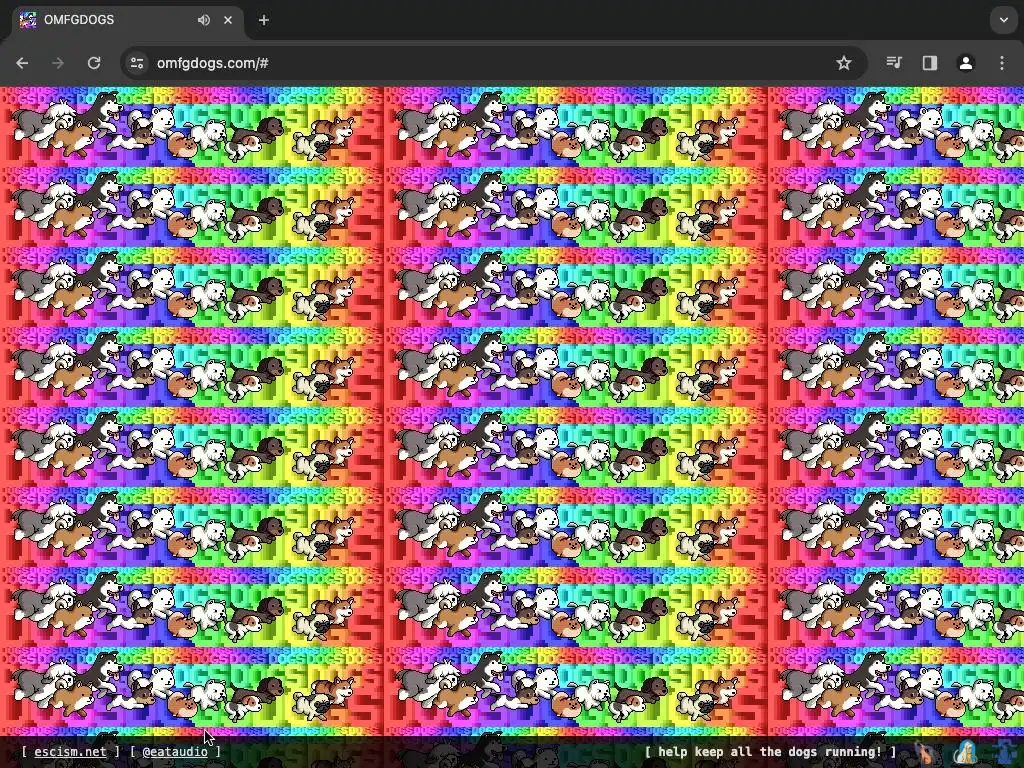The height and width of the screenshot is (768, 1024).
Task: Expand the tab search dropdown arrow
Action: (1004, 20)
